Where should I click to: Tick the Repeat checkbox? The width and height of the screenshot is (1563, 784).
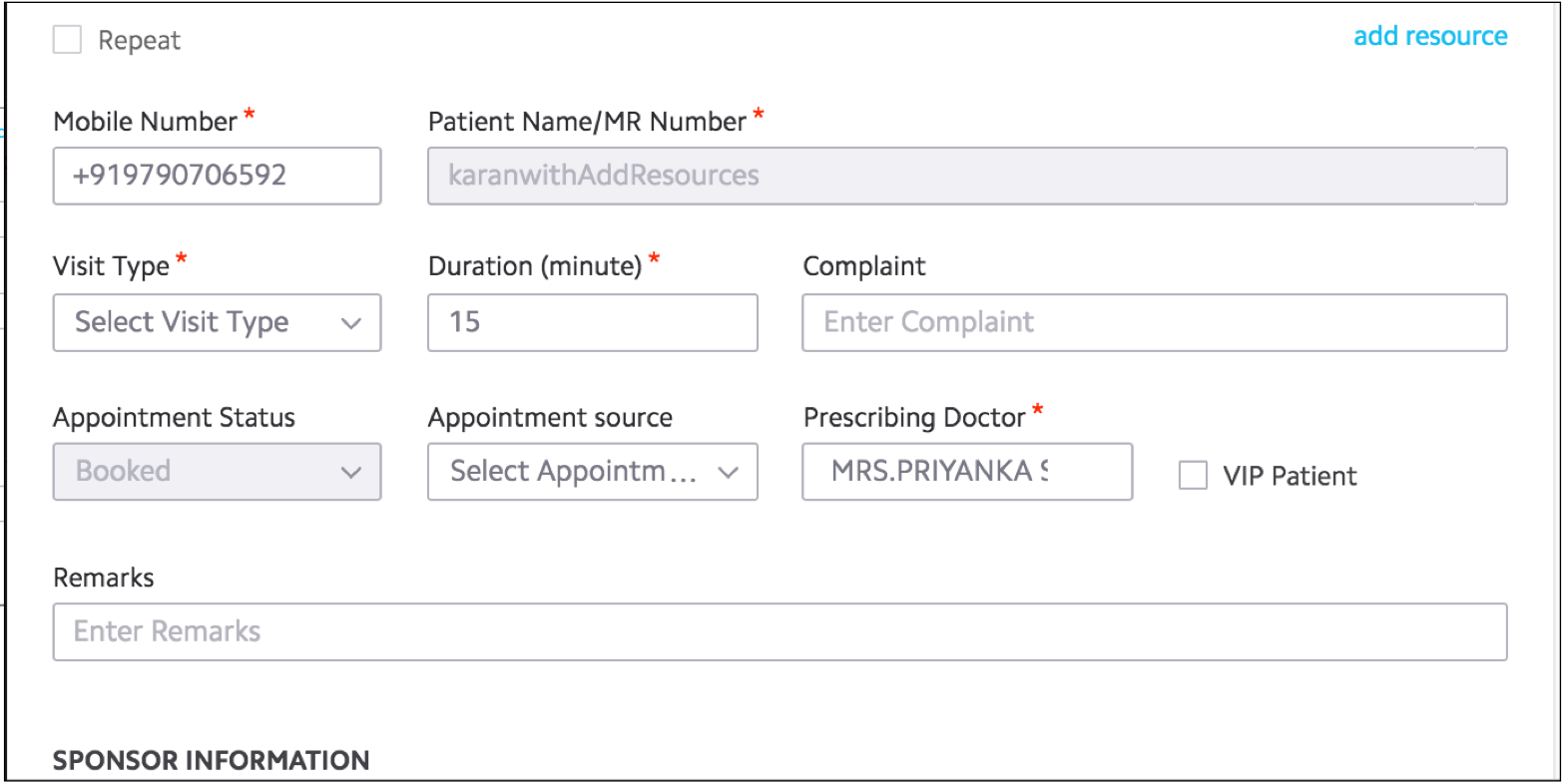pyautogui.click(x=67, y=41)
